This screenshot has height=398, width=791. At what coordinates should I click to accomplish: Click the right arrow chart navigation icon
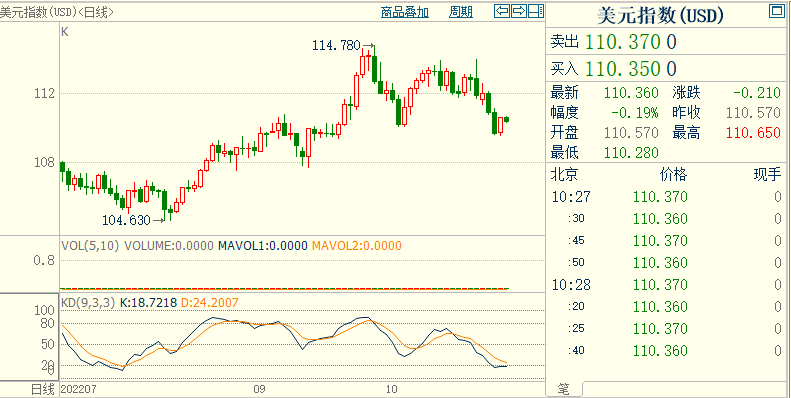(519, 11)
